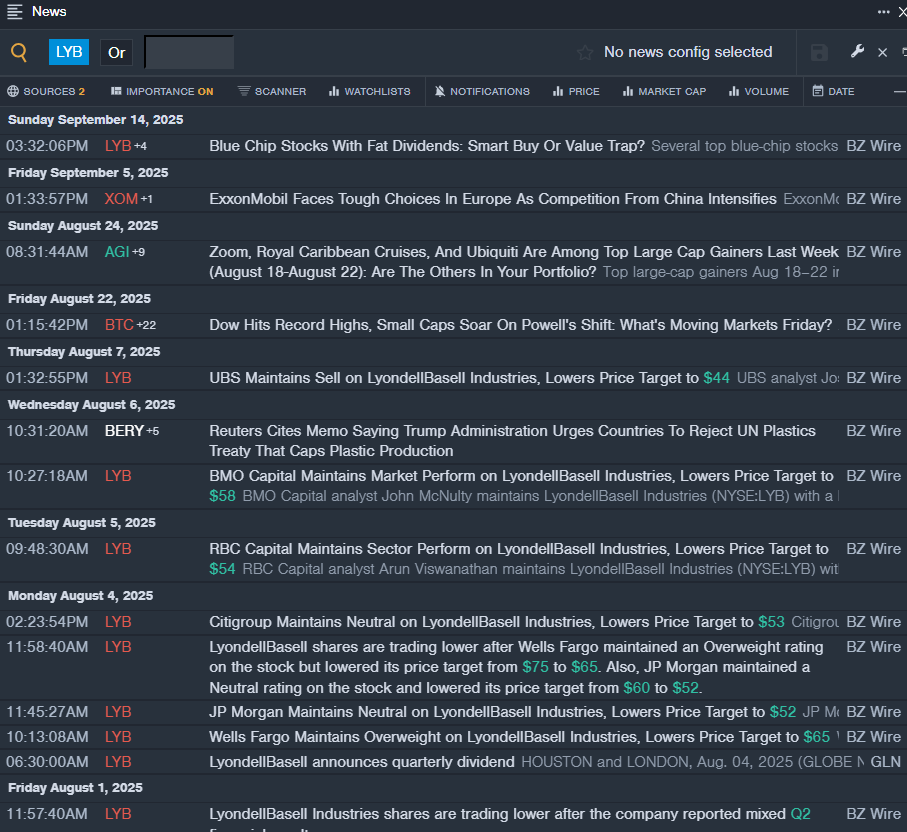Viewport: 907px width, 832px height.
Task: Open the Date filter dropdown
Action: 833,91
